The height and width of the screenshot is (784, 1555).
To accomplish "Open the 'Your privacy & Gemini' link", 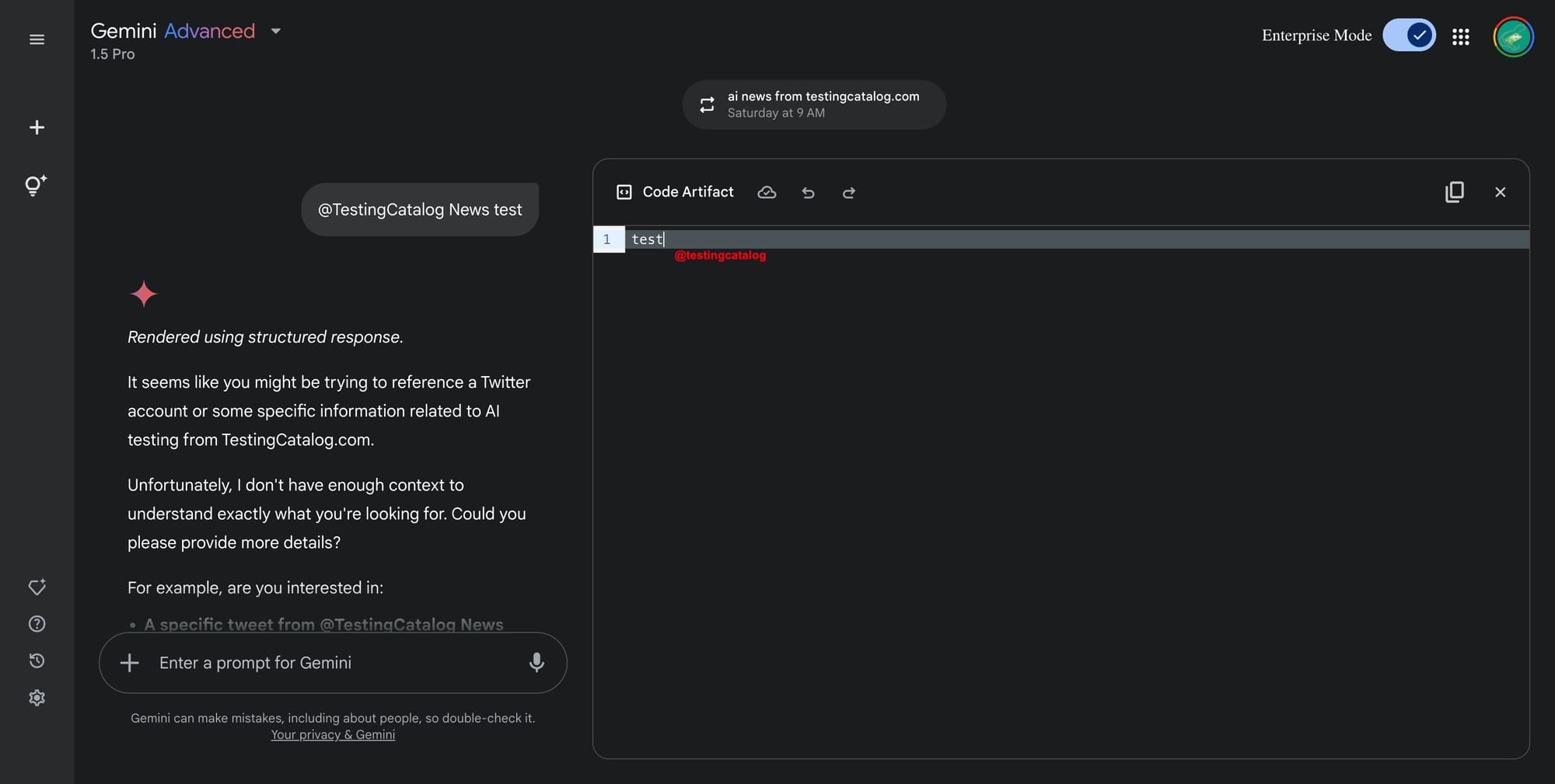I will click(x=333, y=734).
